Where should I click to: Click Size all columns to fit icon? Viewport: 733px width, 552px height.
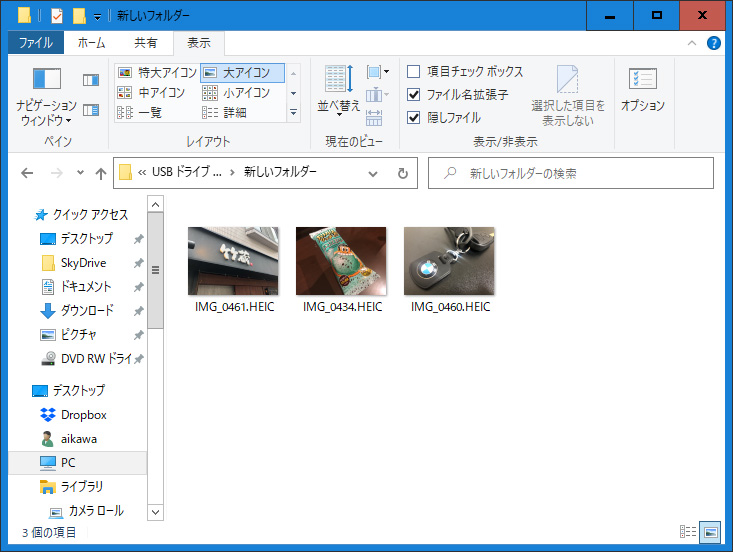pos(374,118)
